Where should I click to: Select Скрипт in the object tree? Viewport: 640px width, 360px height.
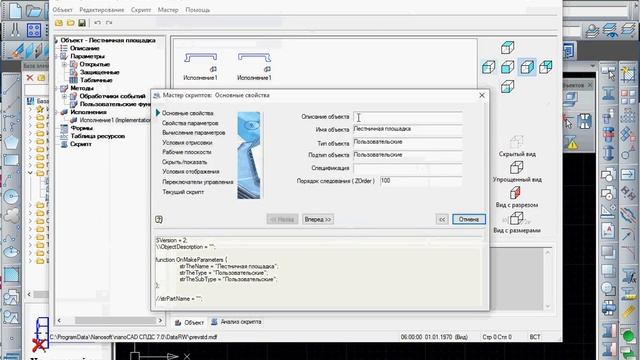81,144
